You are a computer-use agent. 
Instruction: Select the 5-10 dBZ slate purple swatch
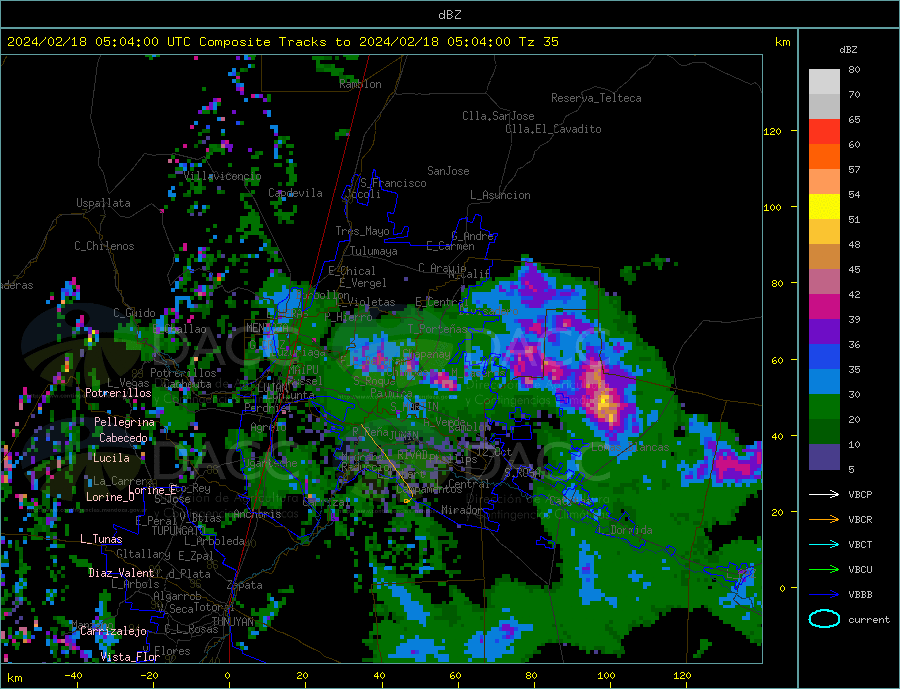point(824,457)
